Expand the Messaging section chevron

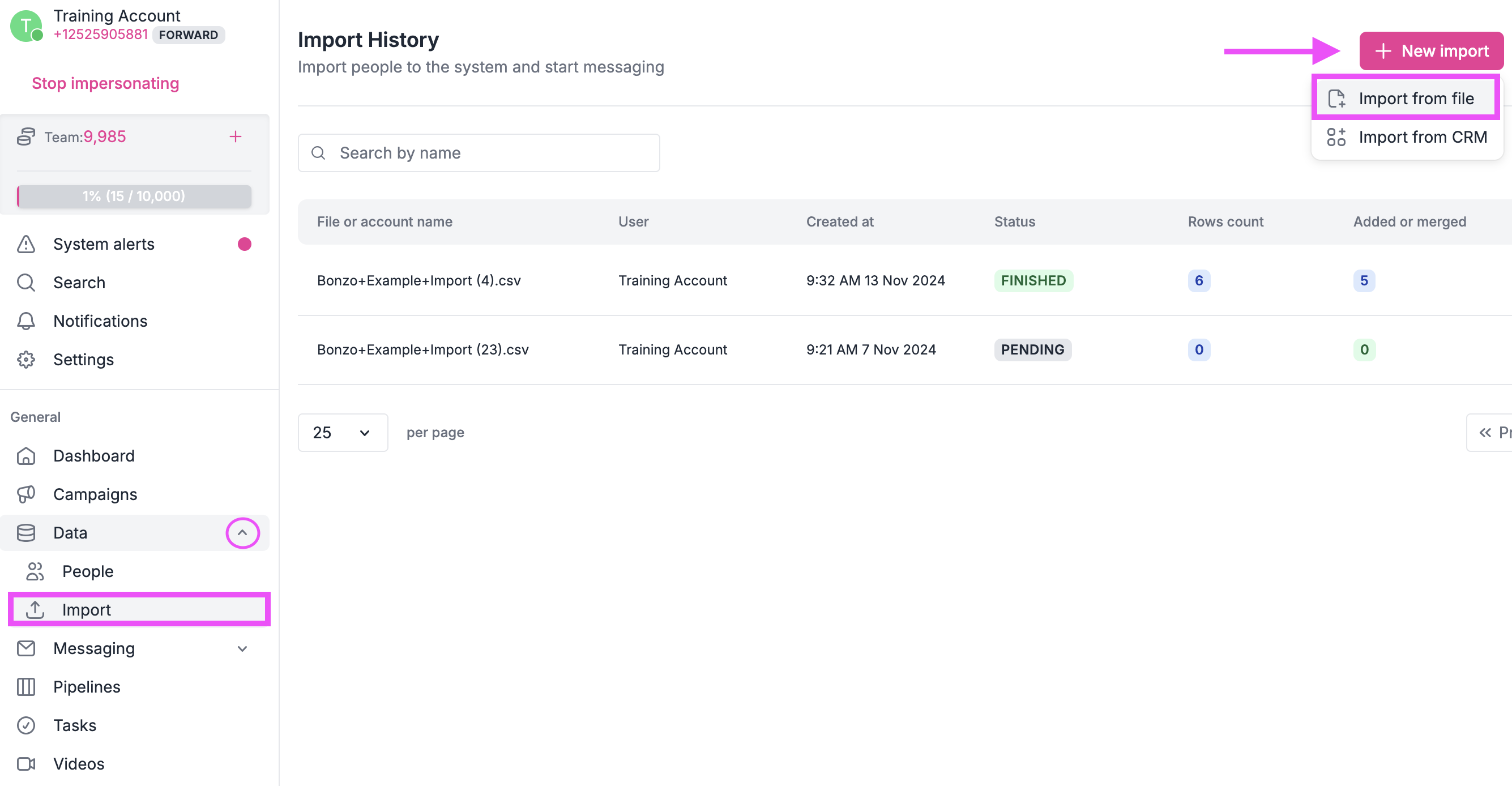[242, 648]
